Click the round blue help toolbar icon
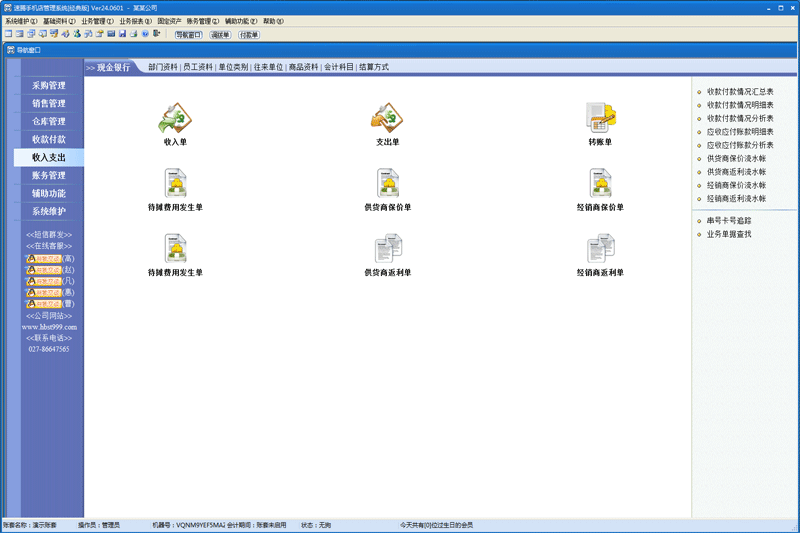This screenshot has width=800, height=533. tap(145, 34)
